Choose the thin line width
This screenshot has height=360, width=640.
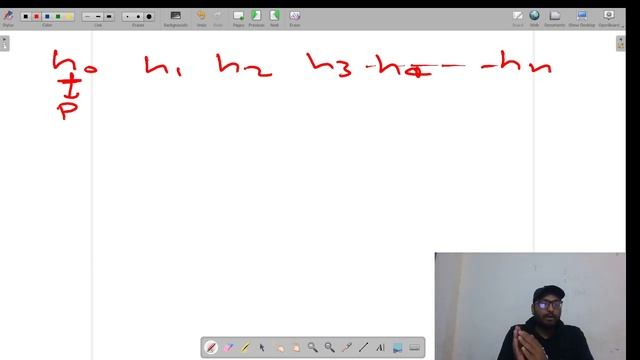click(87, 17)
